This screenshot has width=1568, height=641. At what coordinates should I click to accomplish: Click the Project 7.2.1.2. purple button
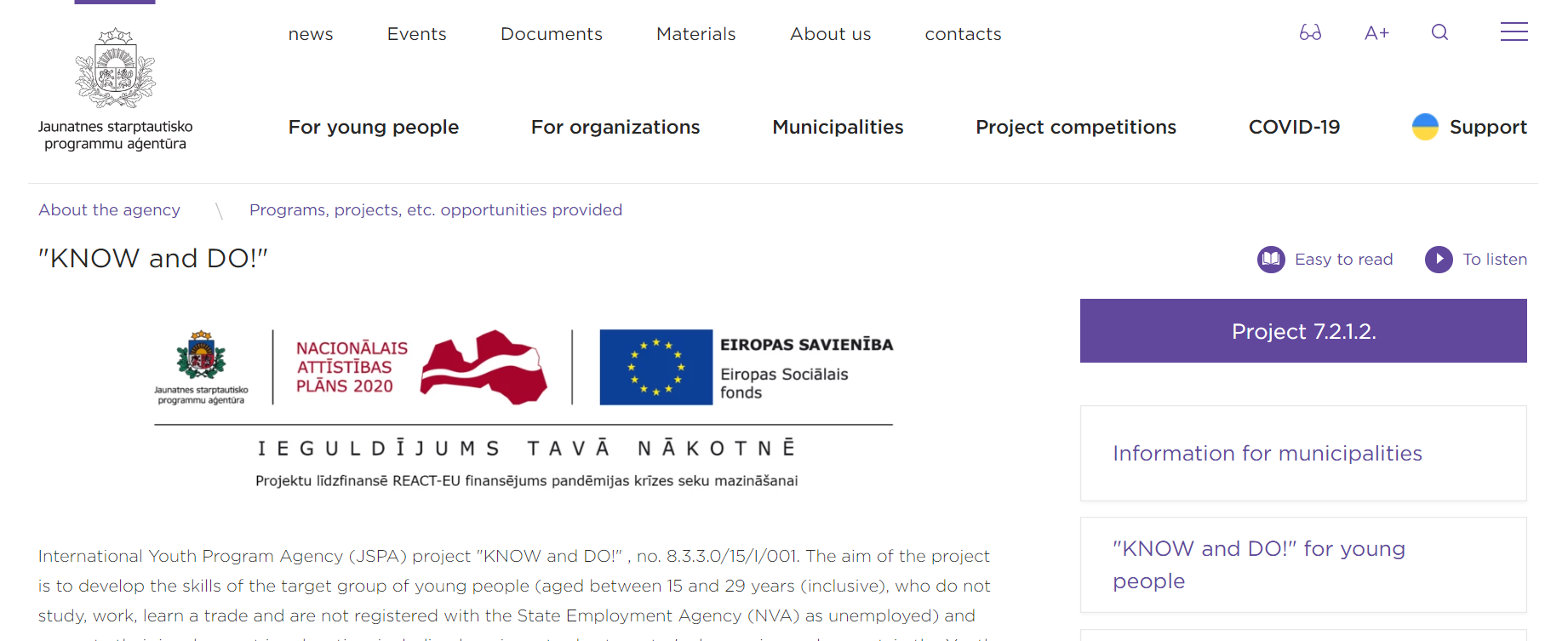pos(1303,330)
